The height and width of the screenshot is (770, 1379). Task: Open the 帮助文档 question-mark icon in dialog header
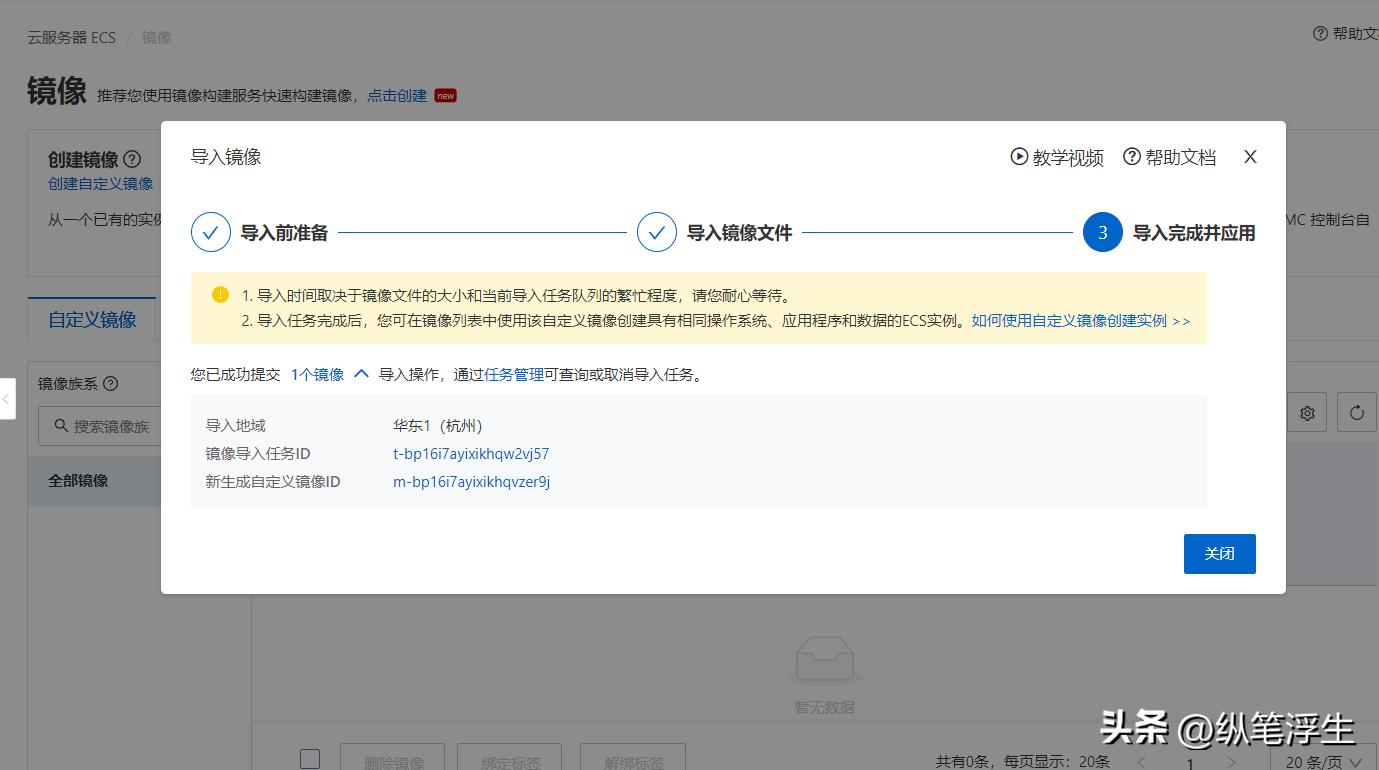click(x=1131, y=157)
